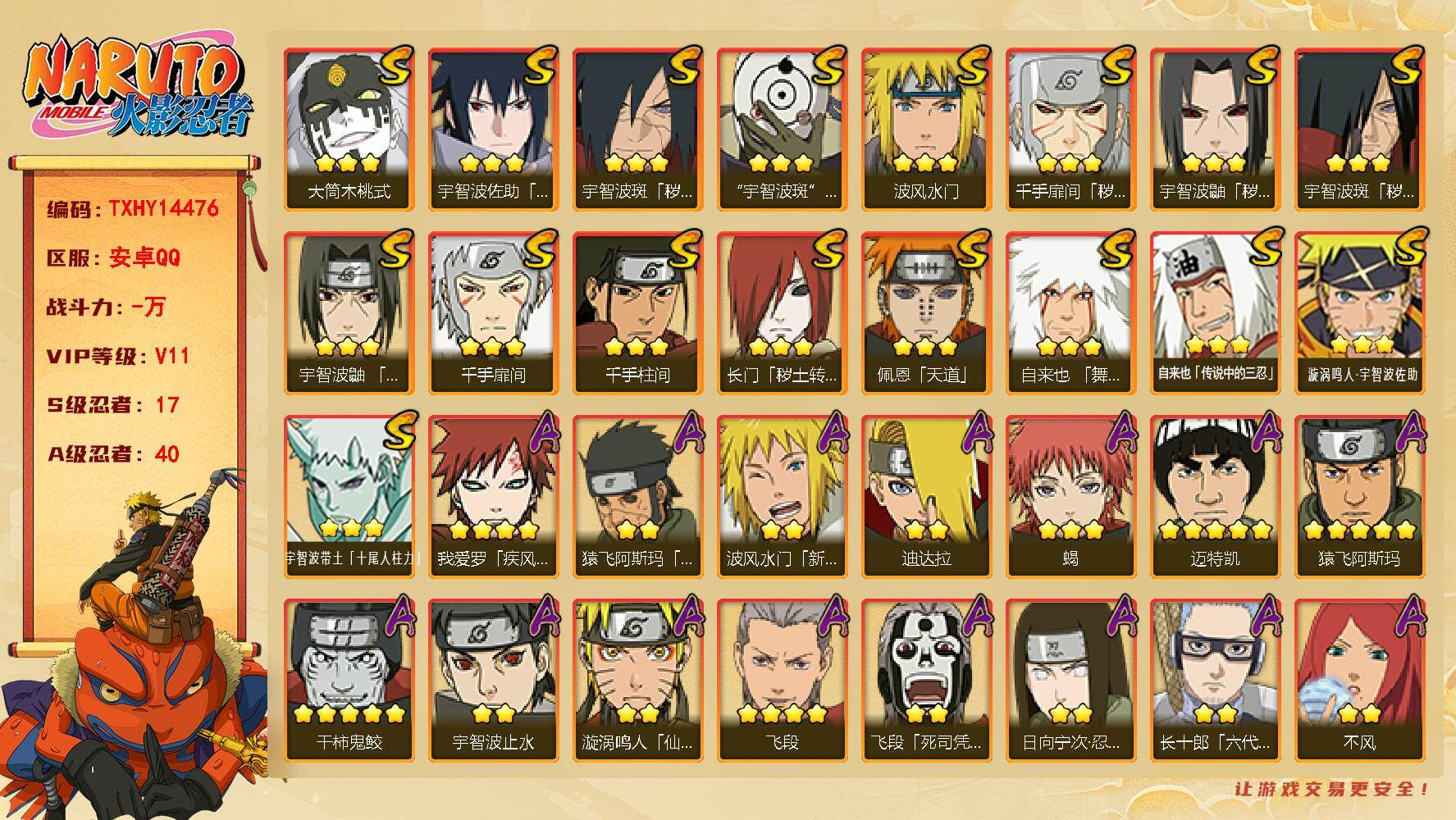1456x820 pixels.
Task: Click Naruto riding the toad illustration
Action: (135, 644)
